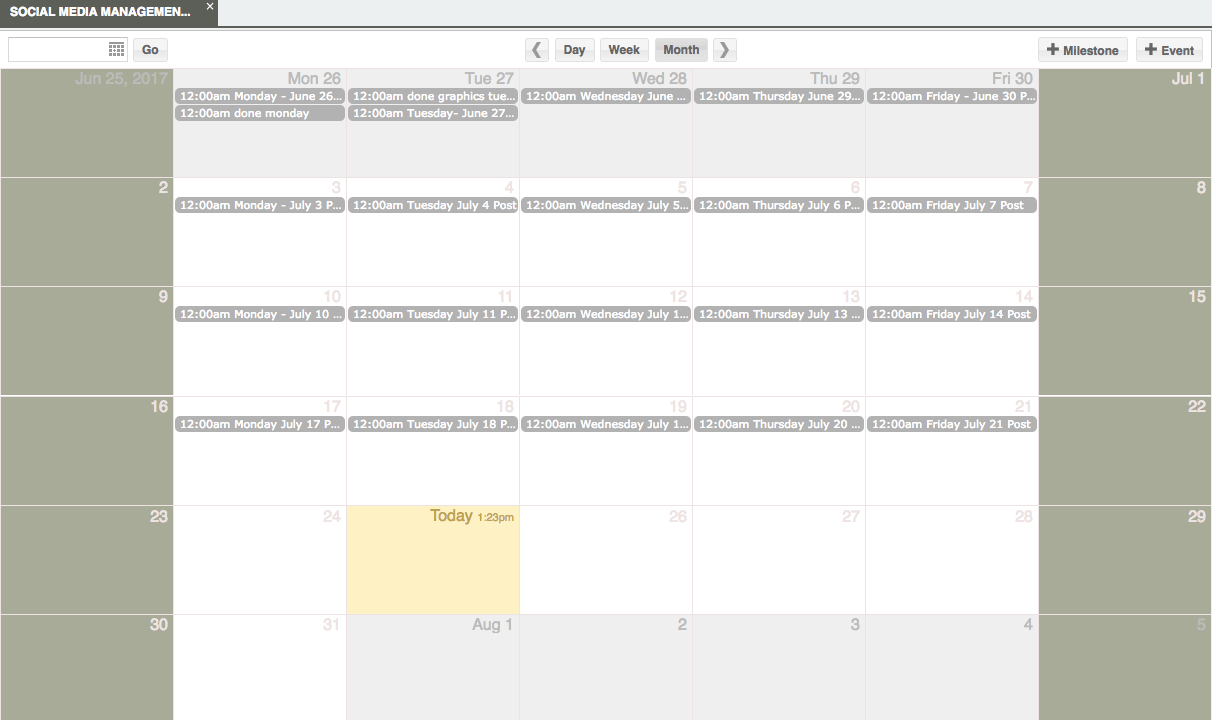Select the July 31 day cell
The width and height of the screenshot is (1212, 720).
pyautogui.click(x=260, y=668)
